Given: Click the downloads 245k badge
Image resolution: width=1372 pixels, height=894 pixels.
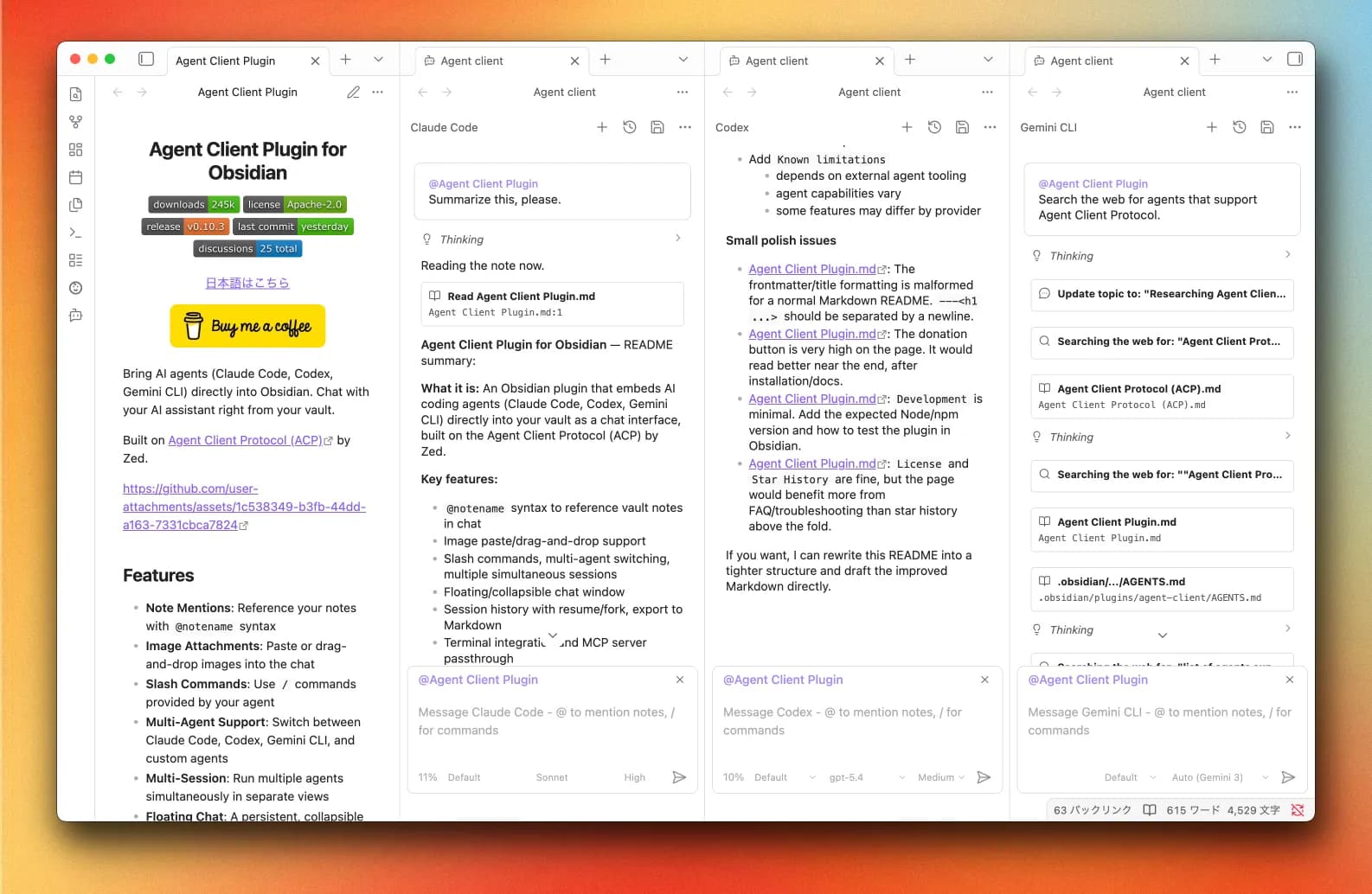Looking at the screenshot, I should pyautogui.click(x=194, y=204).
